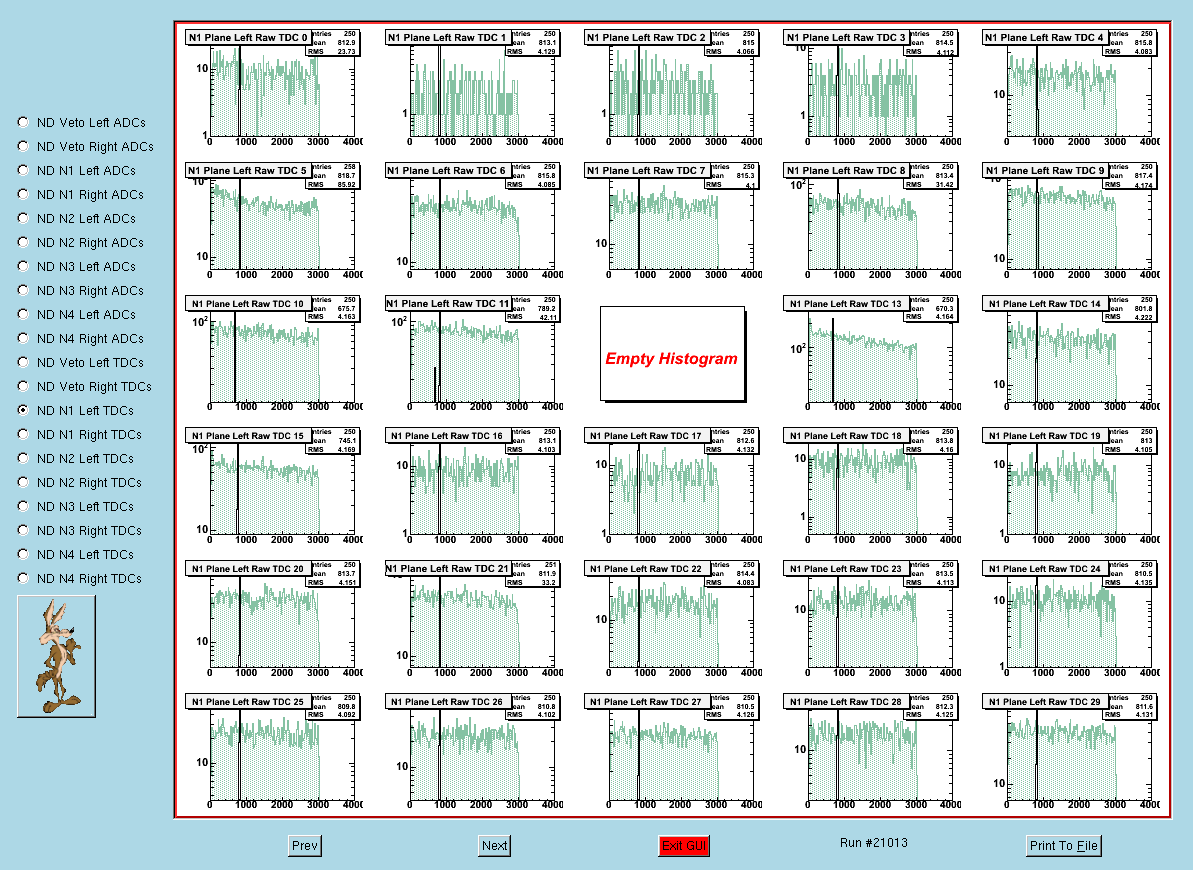The width and height of the screenshot is (1193, 870).
Task: Open the N1 Plane Left Raw TDC 15 plot
Action: [x=274, y=486]
